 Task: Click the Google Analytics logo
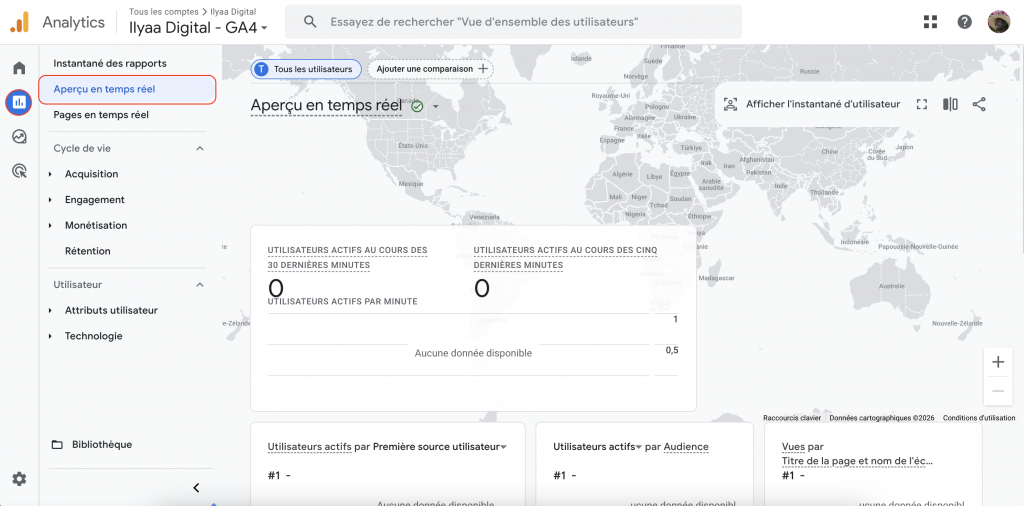coord(20,22)
